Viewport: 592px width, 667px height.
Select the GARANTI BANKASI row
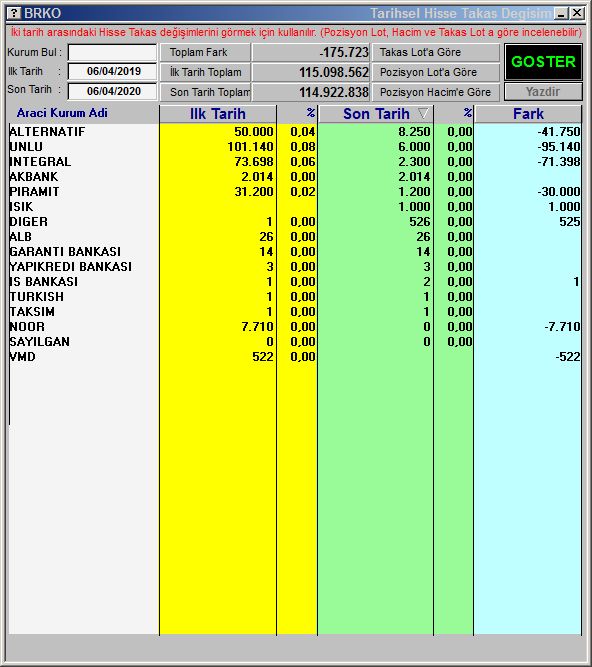(x=295, y=251)
